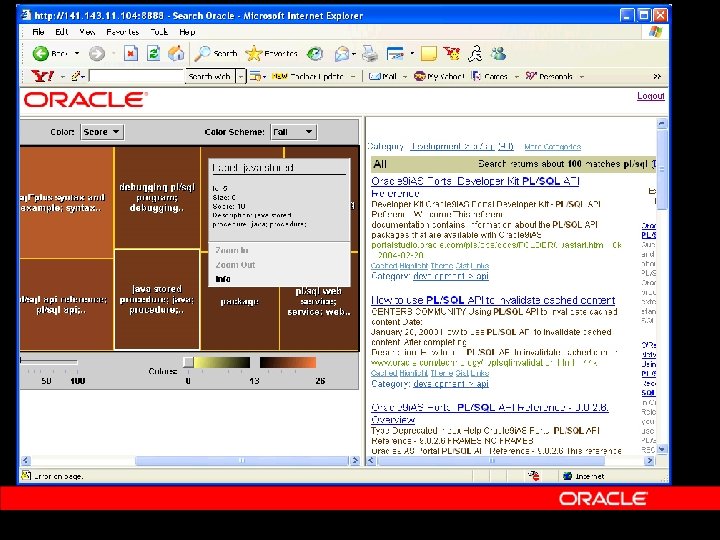Click the error on page status icon

click(x=26, y=476)
